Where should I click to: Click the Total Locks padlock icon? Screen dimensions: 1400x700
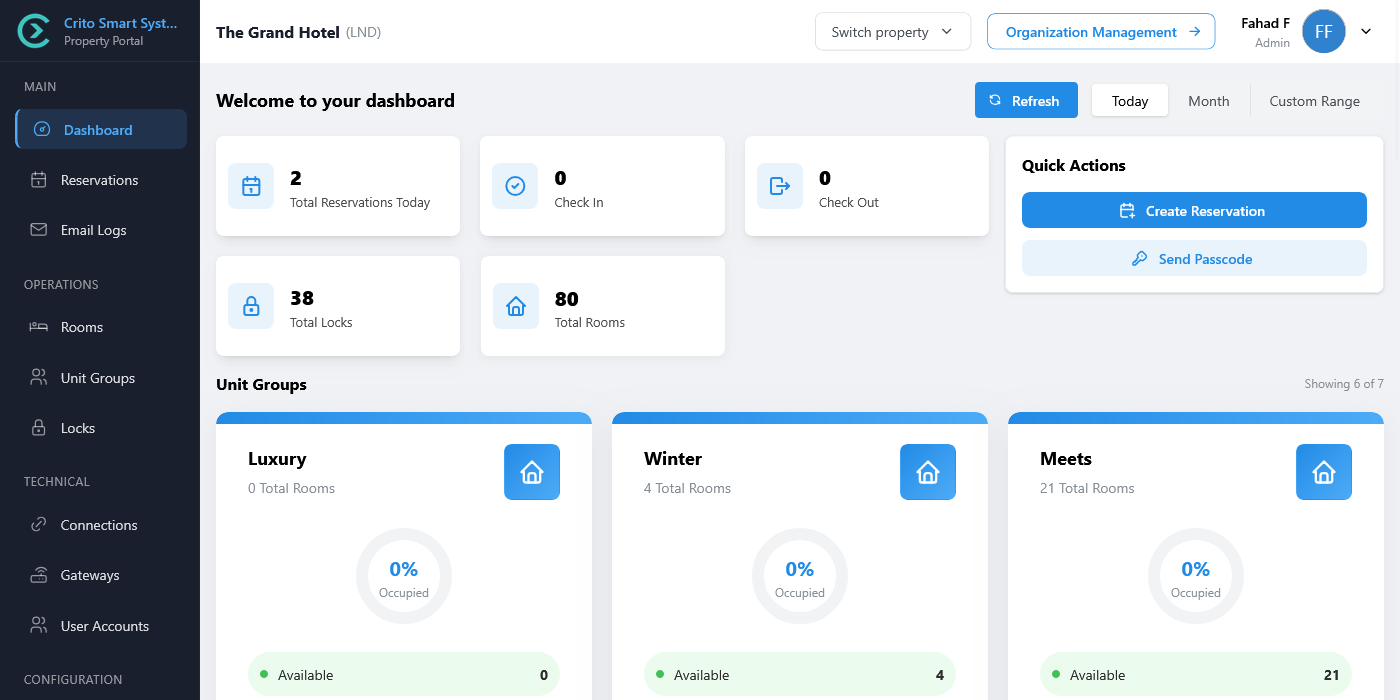[x=251, y=306]
